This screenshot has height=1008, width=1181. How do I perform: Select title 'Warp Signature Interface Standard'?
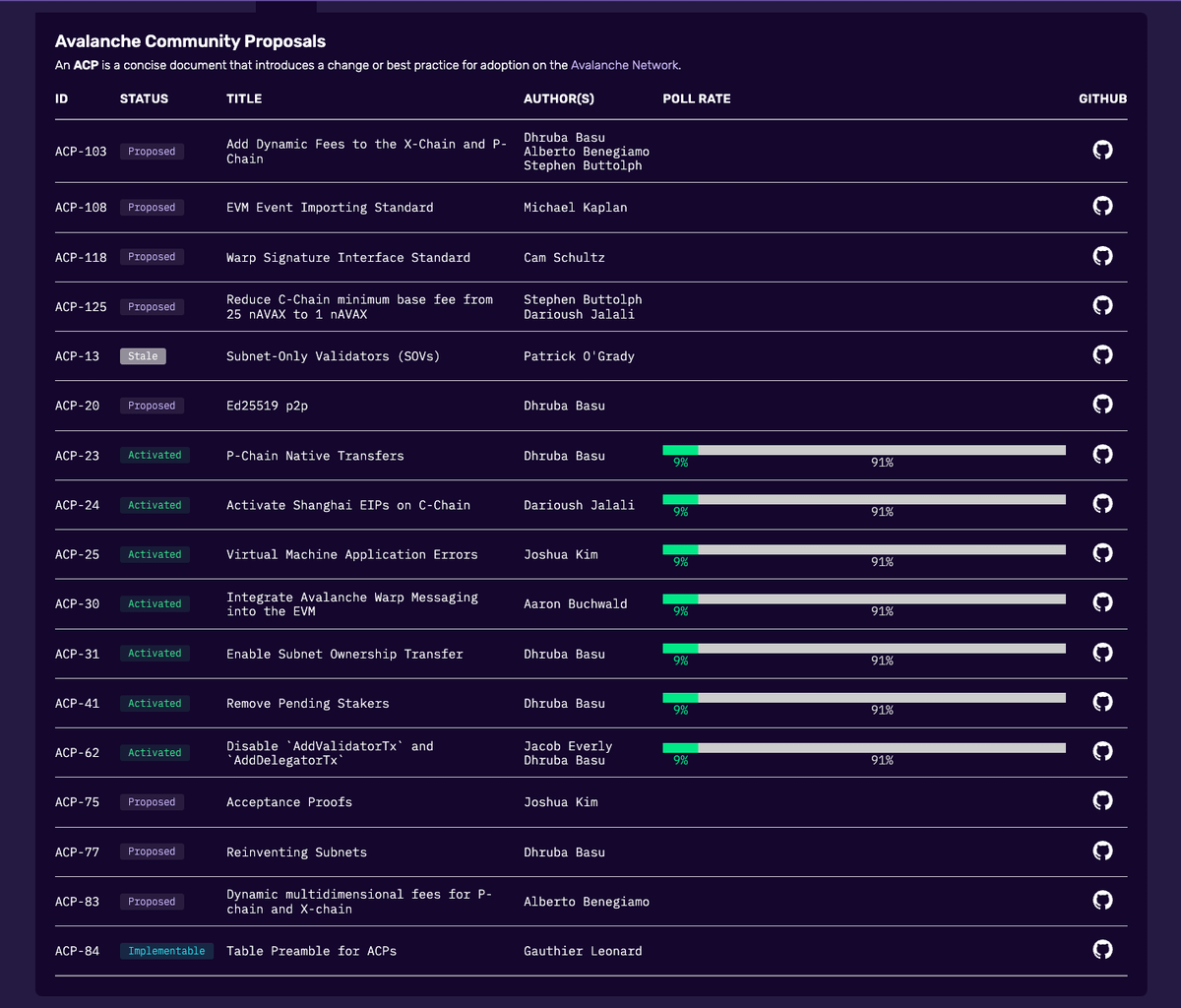pos(348,258)
